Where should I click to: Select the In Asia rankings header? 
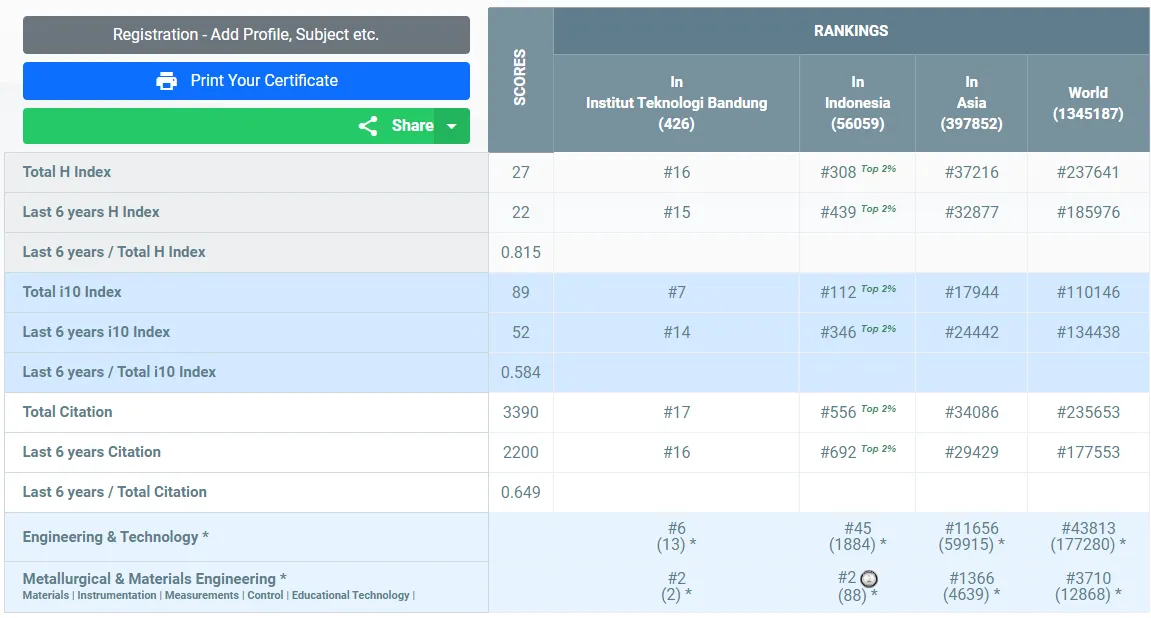(x=971, y=103)
